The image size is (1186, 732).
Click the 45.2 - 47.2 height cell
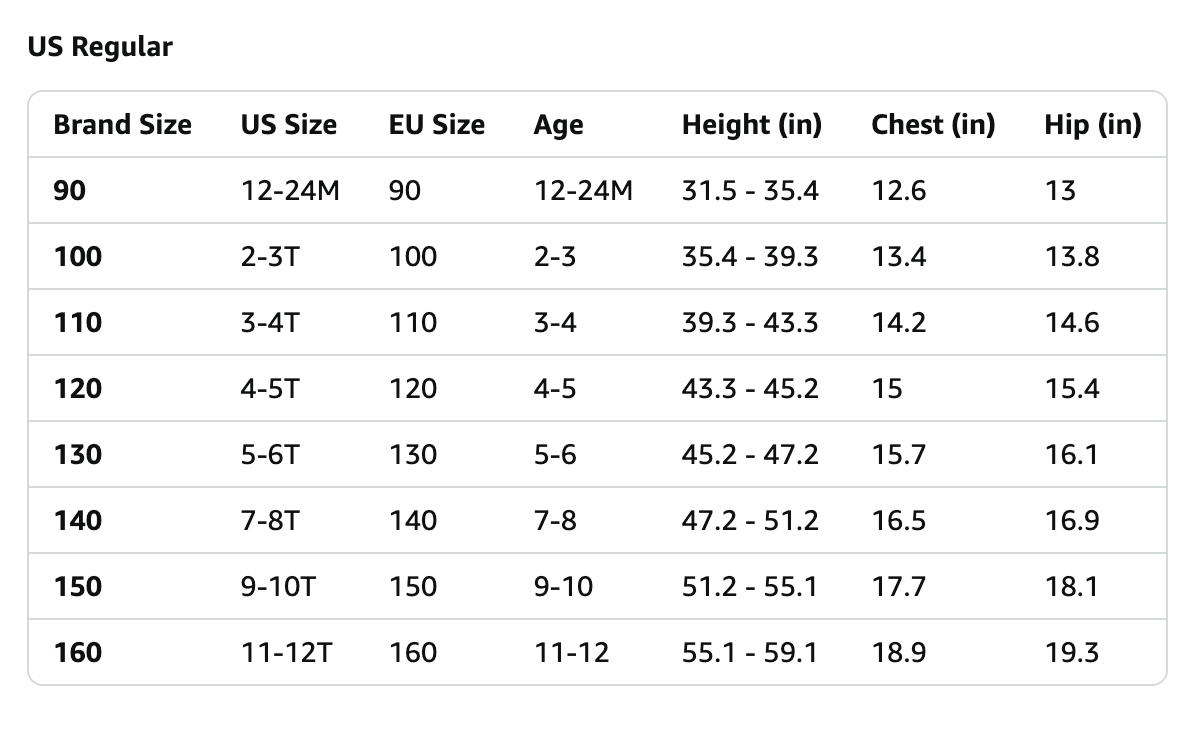(750, 454)
